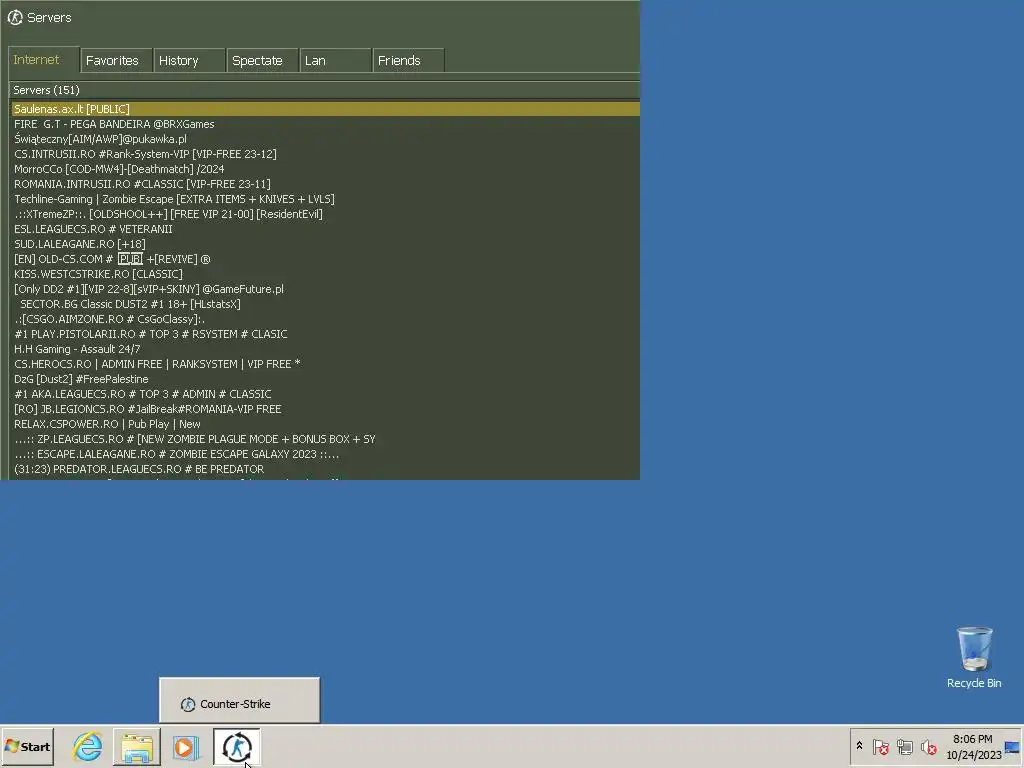The image size is (1024, 768).
Task: Open Windows Media Player from taskbar
Action: (185, 747)
